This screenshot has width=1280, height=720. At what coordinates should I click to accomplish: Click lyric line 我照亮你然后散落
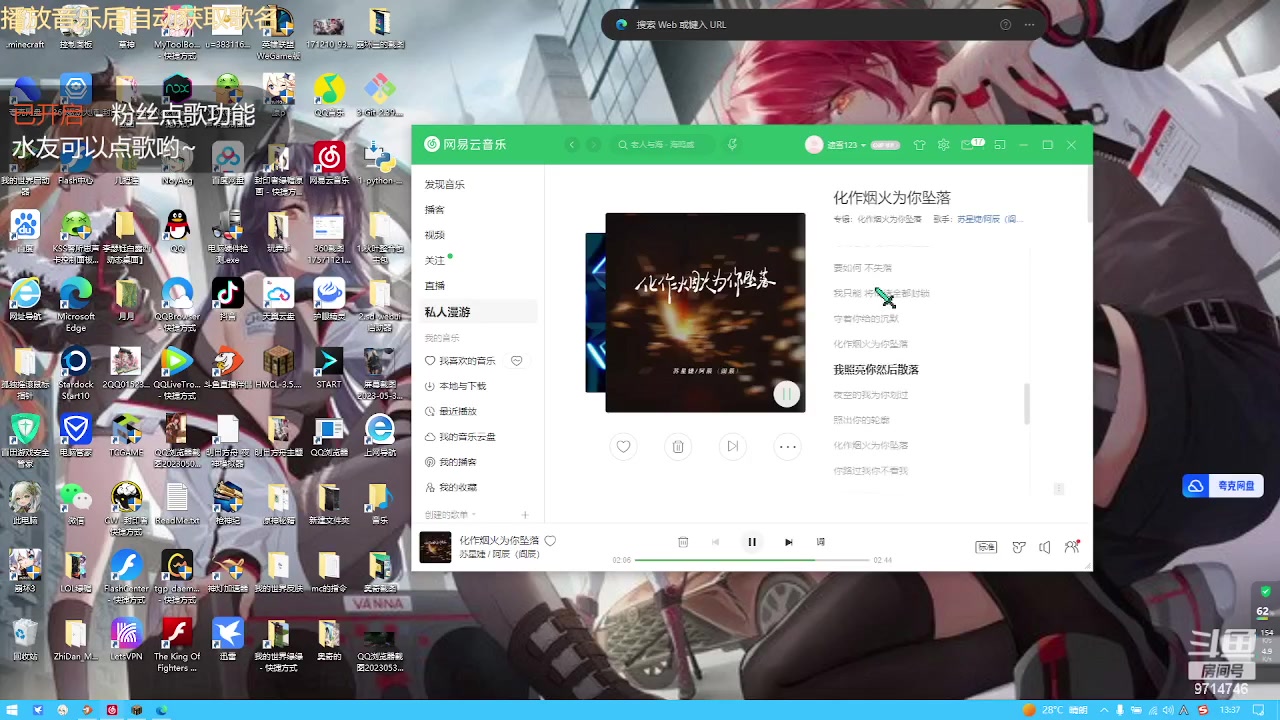(x=876, y=370)
